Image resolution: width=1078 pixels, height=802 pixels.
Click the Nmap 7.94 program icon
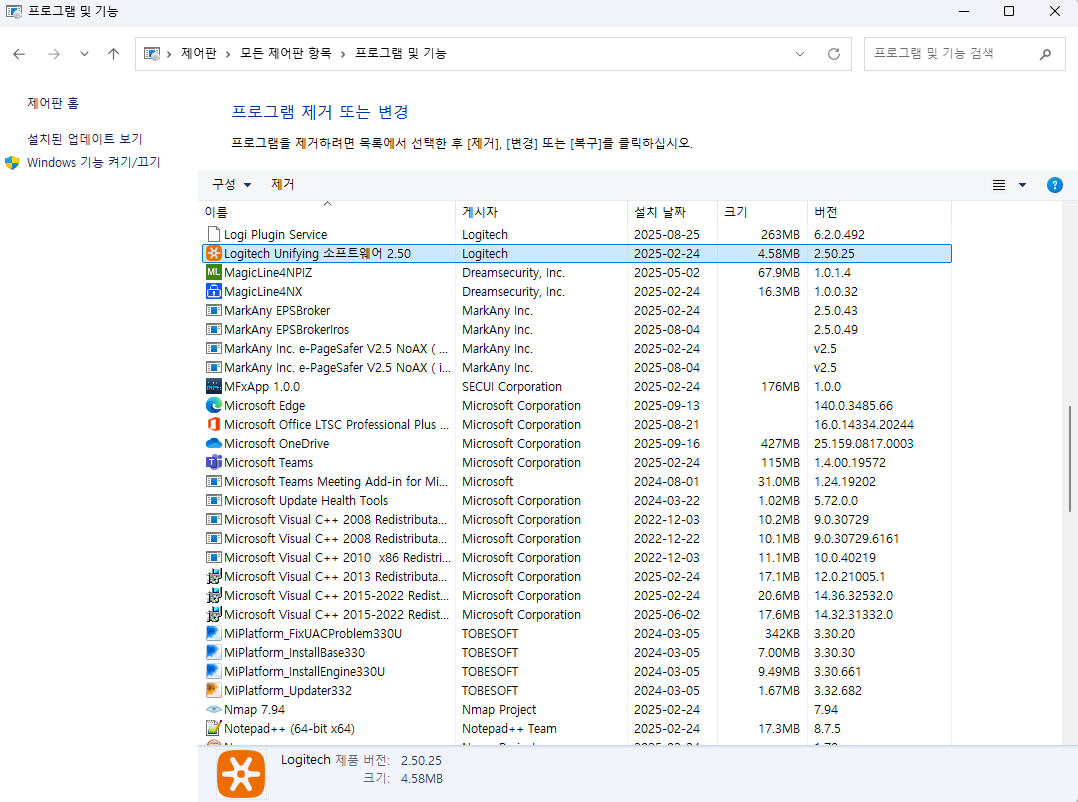[x=212, y=709]
